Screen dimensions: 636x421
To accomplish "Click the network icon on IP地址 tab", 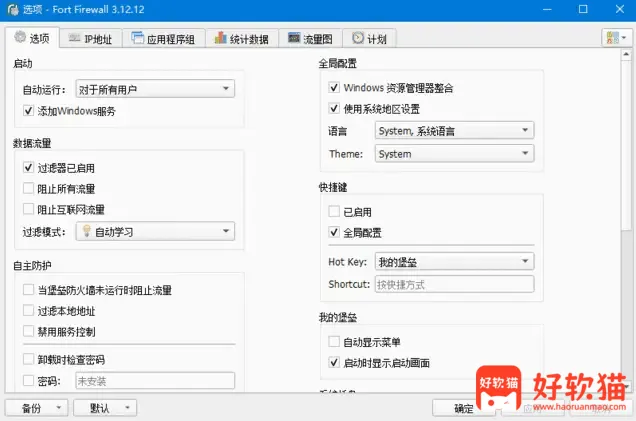I will click(x=74, y=38).
